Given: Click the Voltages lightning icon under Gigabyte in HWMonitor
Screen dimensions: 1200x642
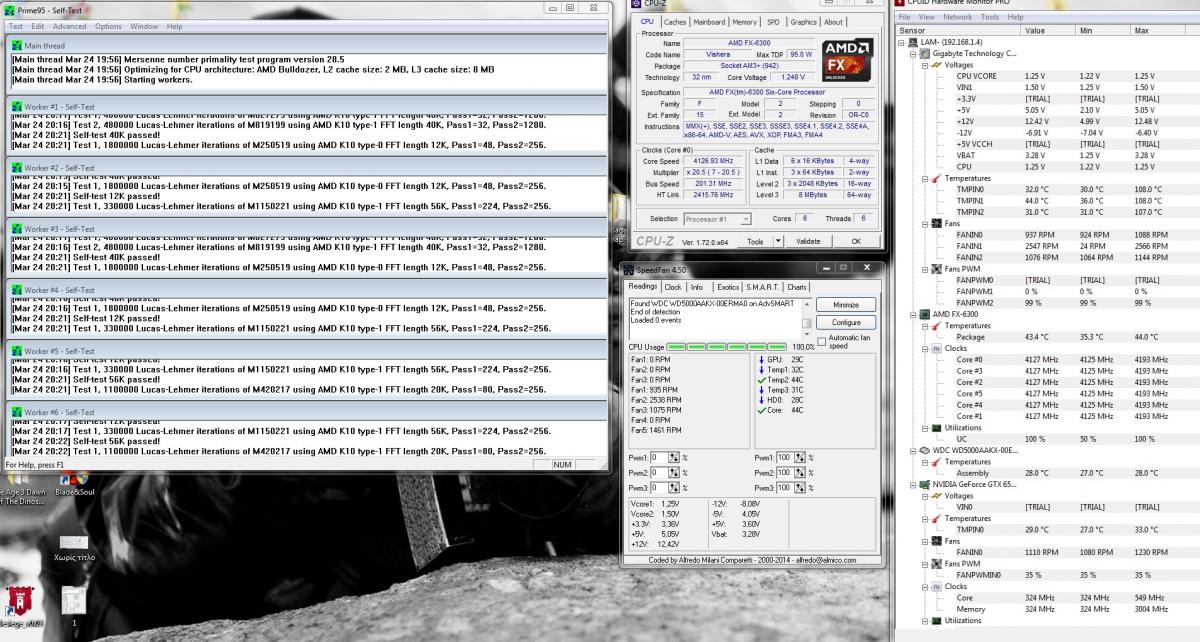Looking at the screenshot, I should point(937,65).
